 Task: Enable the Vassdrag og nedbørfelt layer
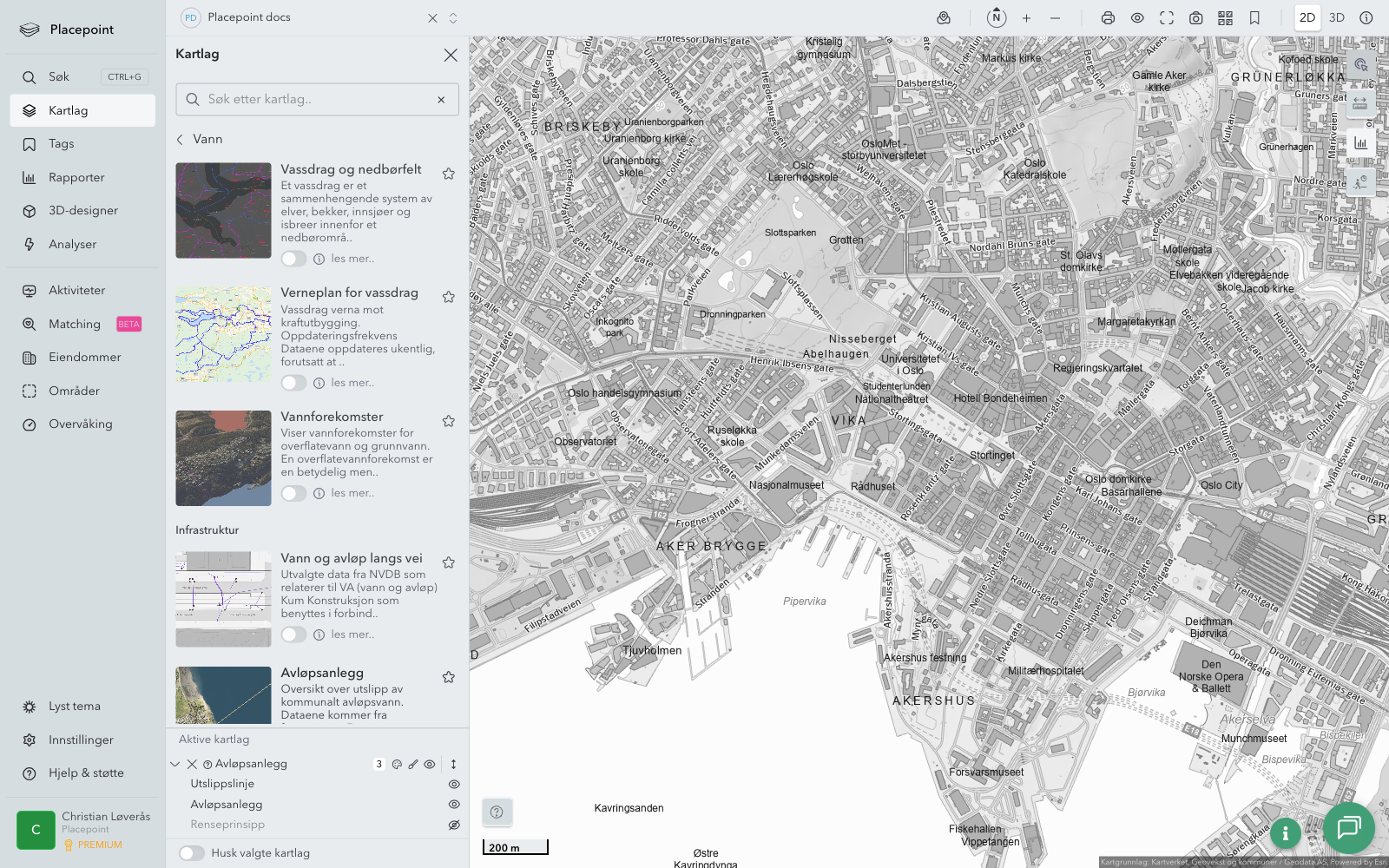tap(293, 259)
